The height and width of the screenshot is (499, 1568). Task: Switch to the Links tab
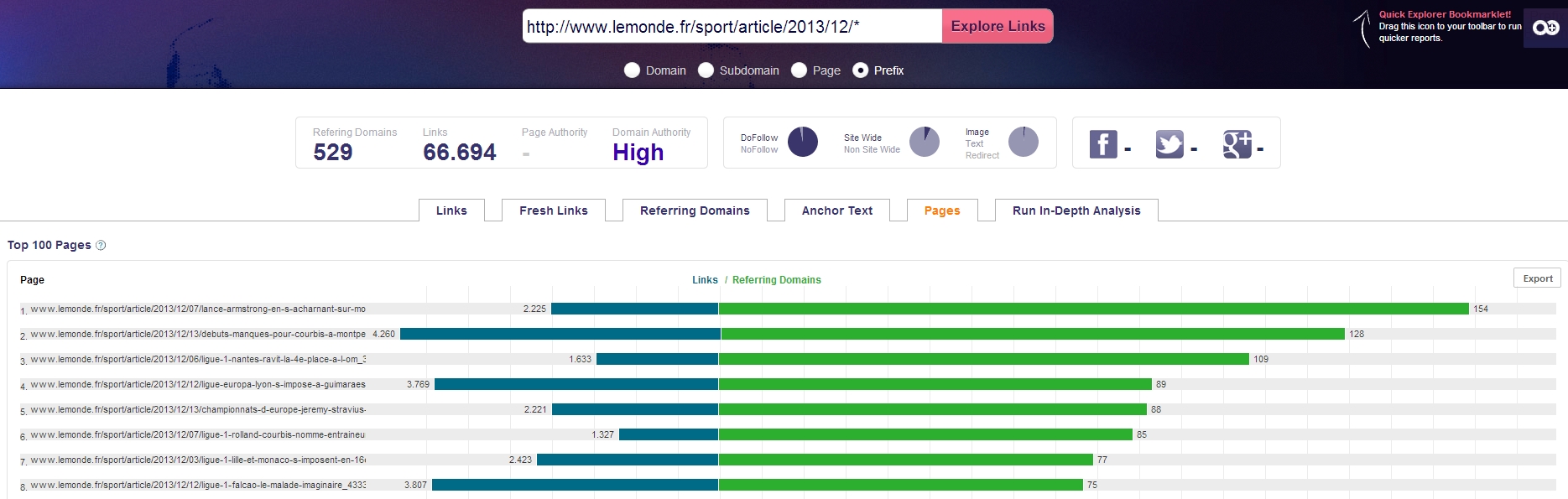451,211
